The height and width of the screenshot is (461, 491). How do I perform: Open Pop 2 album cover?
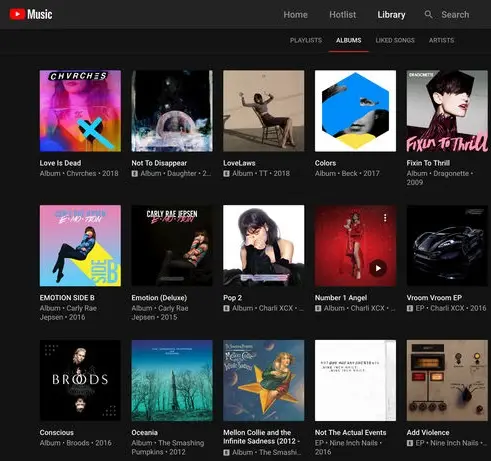pyautogui.click(x=264, y=246)
